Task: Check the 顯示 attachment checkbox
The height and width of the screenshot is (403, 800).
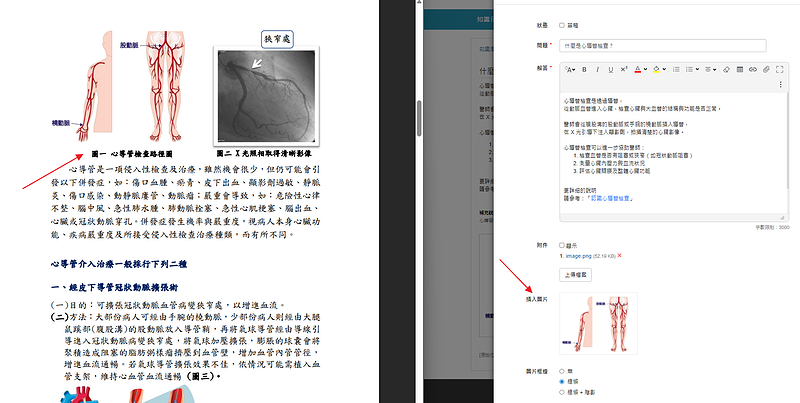Action: click(562, 244)
